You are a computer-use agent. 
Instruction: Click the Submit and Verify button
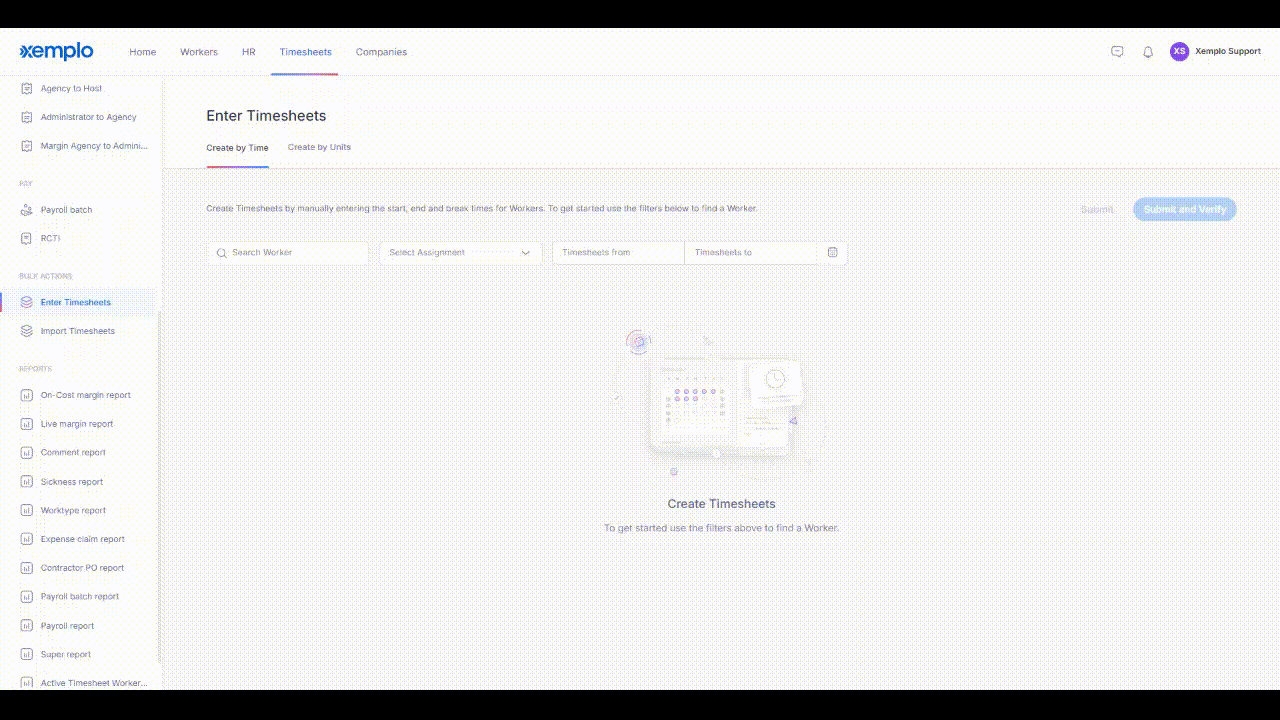[x=1184, y=209]
